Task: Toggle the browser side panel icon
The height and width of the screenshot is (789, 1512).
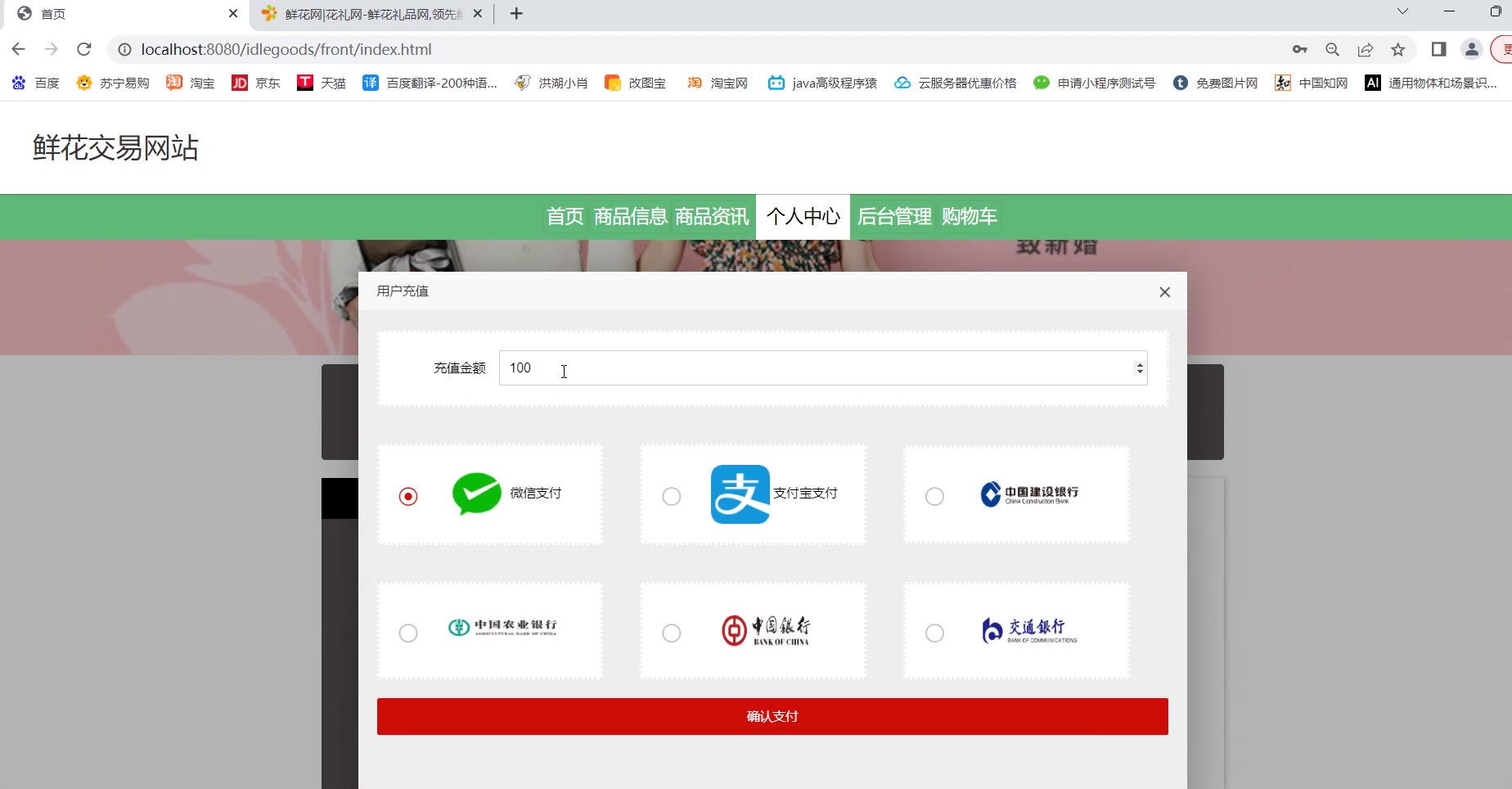Action: click(1438, 49)
